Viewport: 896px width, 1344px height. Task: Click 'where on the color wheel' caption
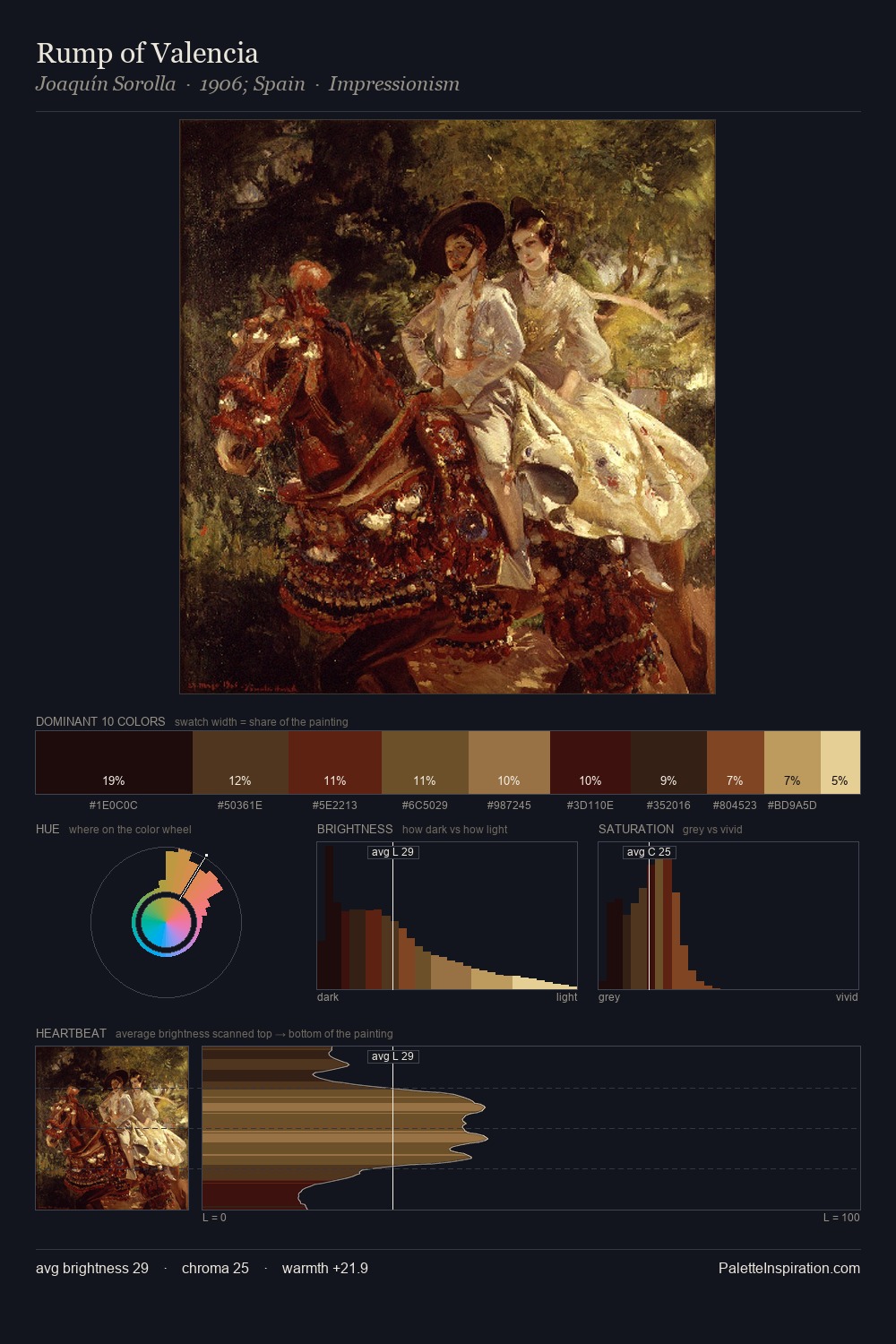pos(130,830)
